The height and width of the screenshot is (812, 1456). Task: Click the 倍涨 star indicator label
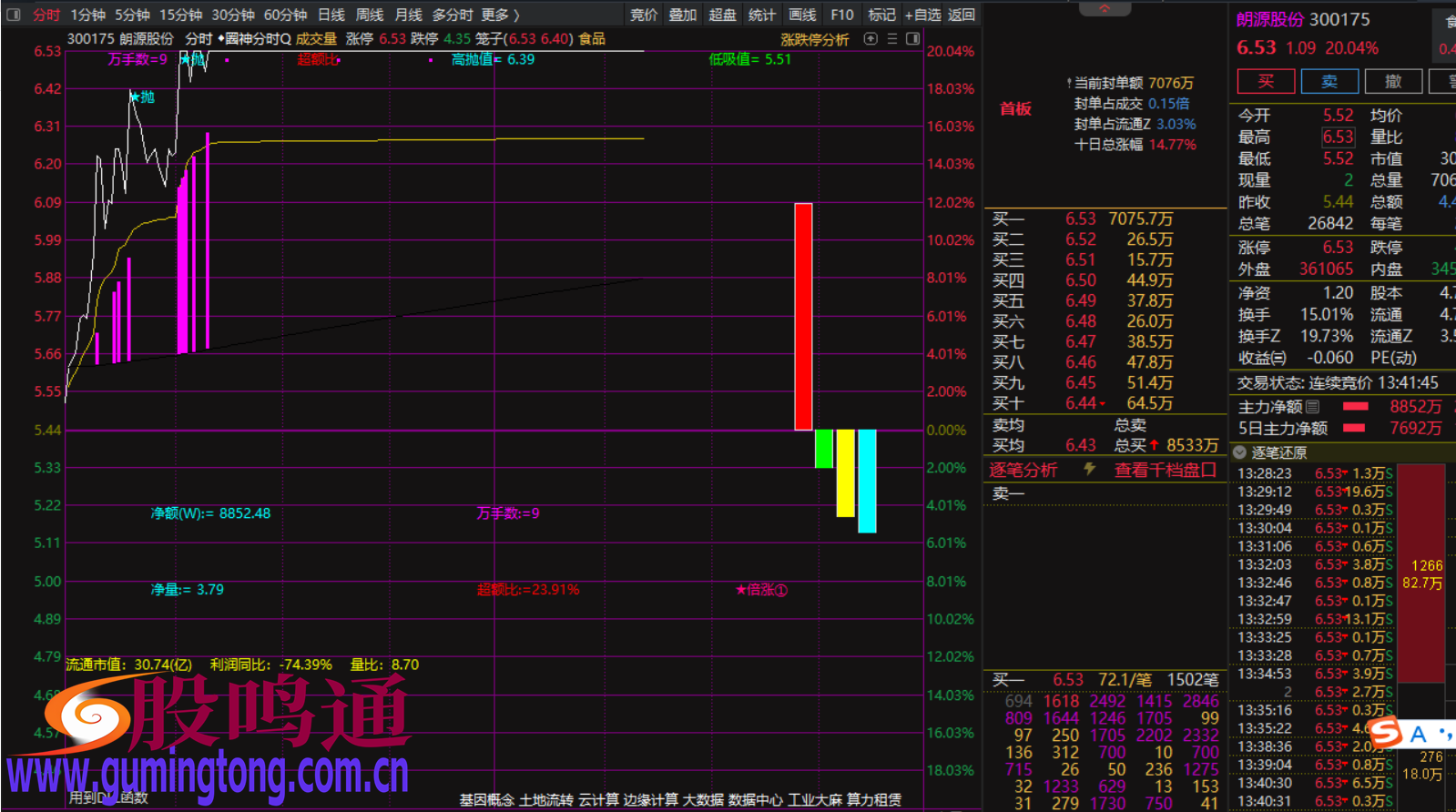(761, 590)
